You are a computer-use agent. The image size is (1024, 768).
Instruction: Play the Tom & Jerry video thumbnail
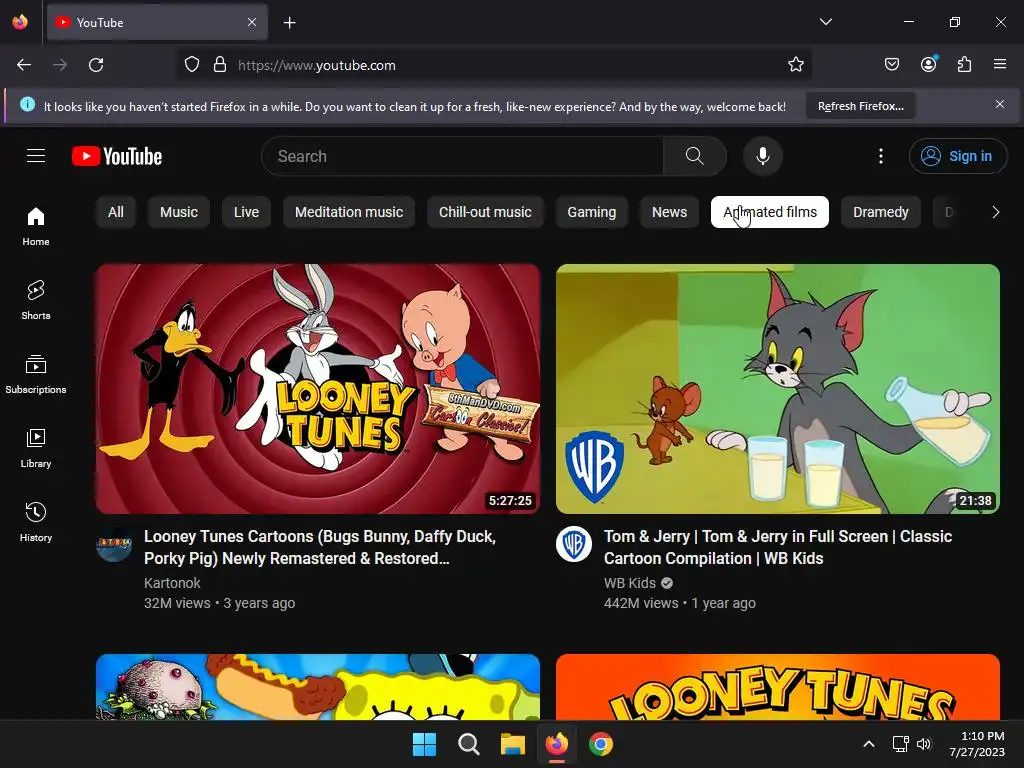point(778,389)
